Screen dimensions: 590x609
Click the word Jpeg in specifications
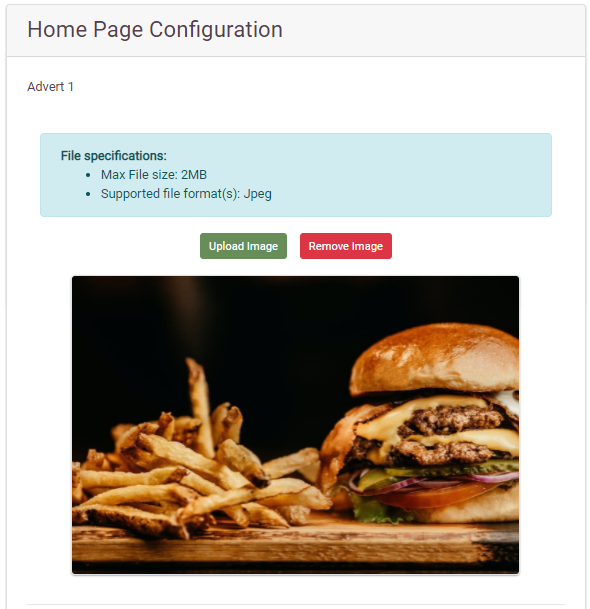click(x=258, y=194)
